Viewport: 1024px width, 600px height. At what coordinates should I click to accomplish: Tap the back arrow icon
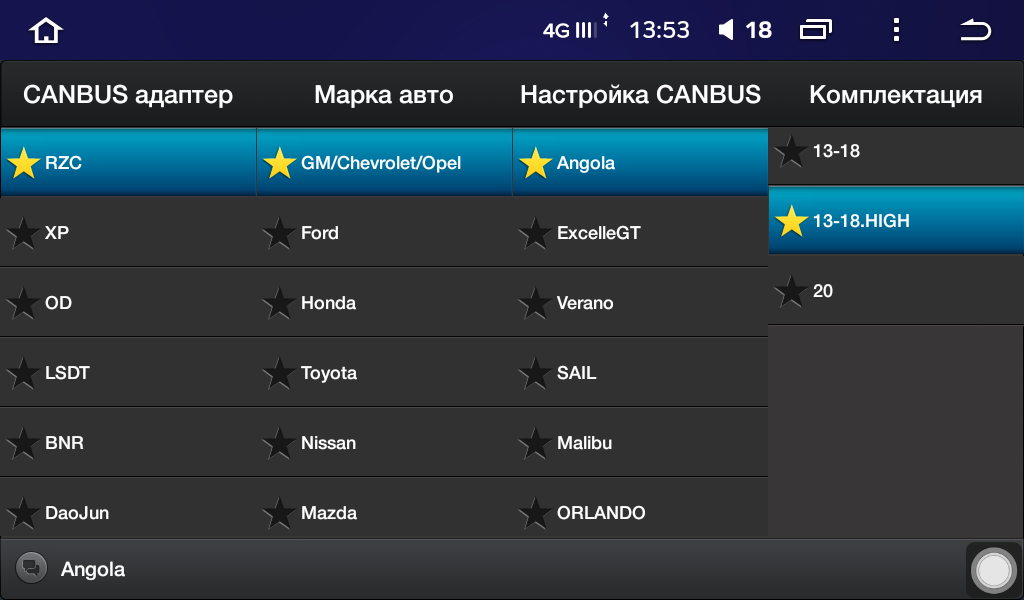pos(975,30)
